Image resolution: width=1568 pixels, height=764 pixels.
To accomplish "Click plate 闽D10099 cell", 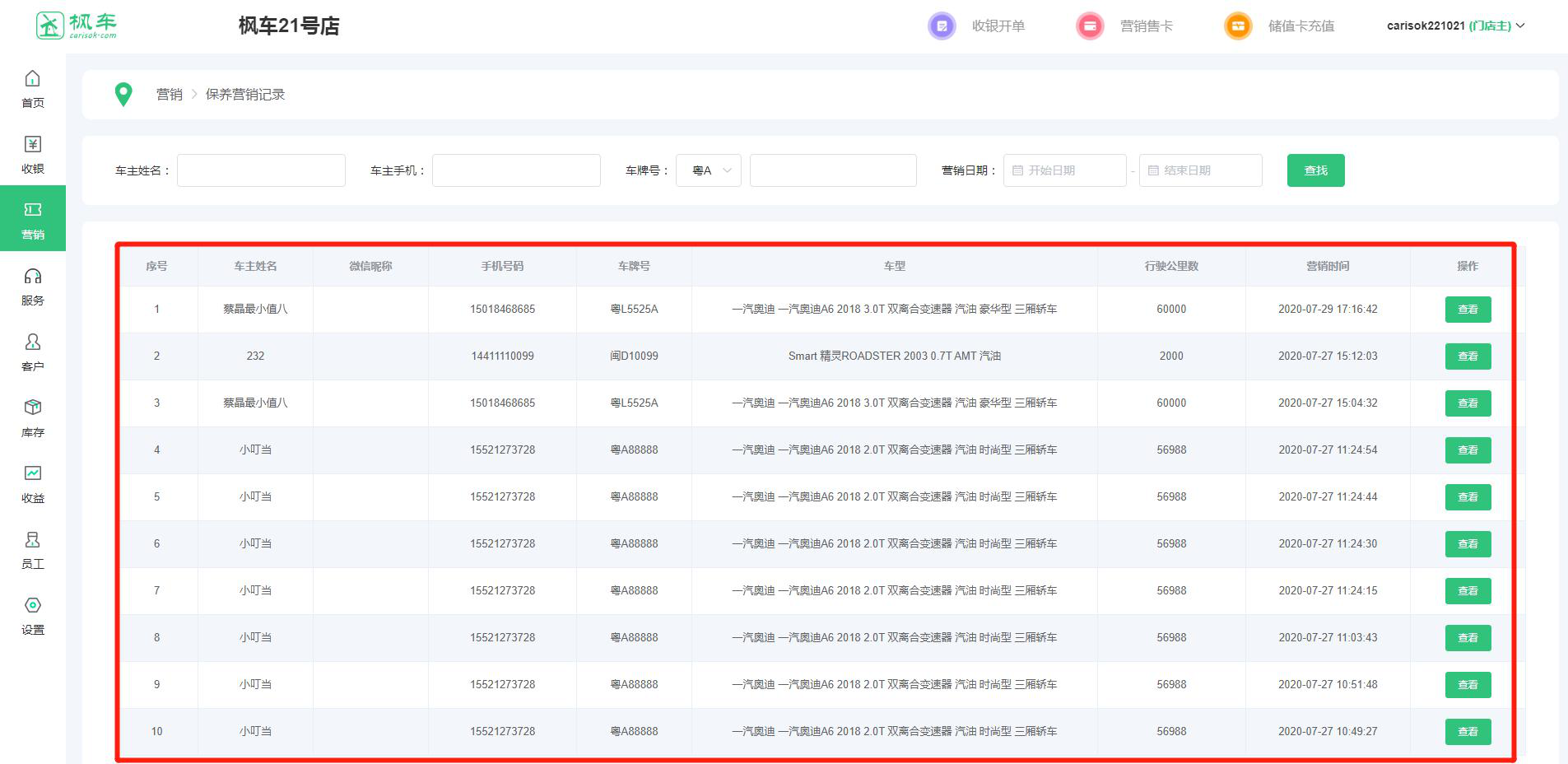I will click(634, 356).
